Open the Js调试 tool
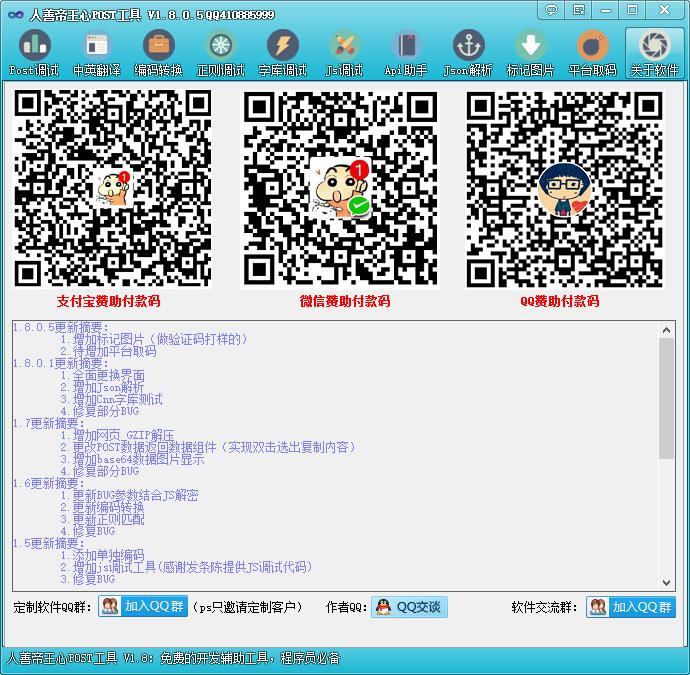 coord(344,53)
